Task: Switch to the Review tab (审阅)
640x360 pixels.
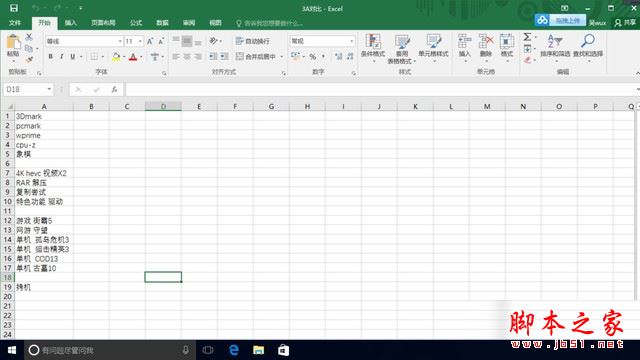Action: click(189, 23)
